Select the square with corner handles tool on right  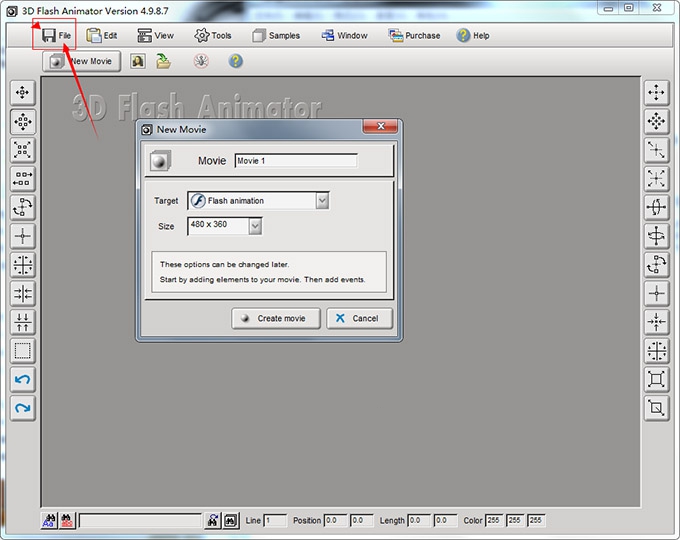click(656, 379)
